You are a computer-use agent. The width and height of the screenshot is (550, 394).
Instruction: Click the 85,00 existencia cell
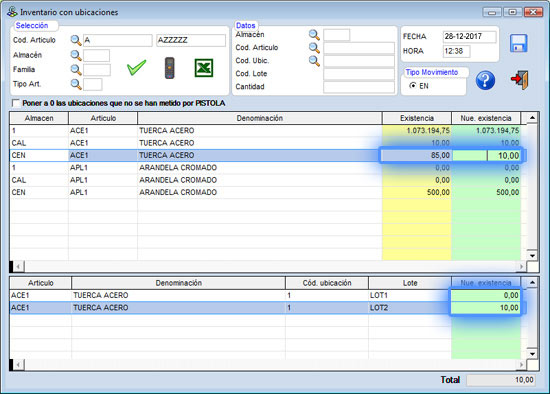417,155
